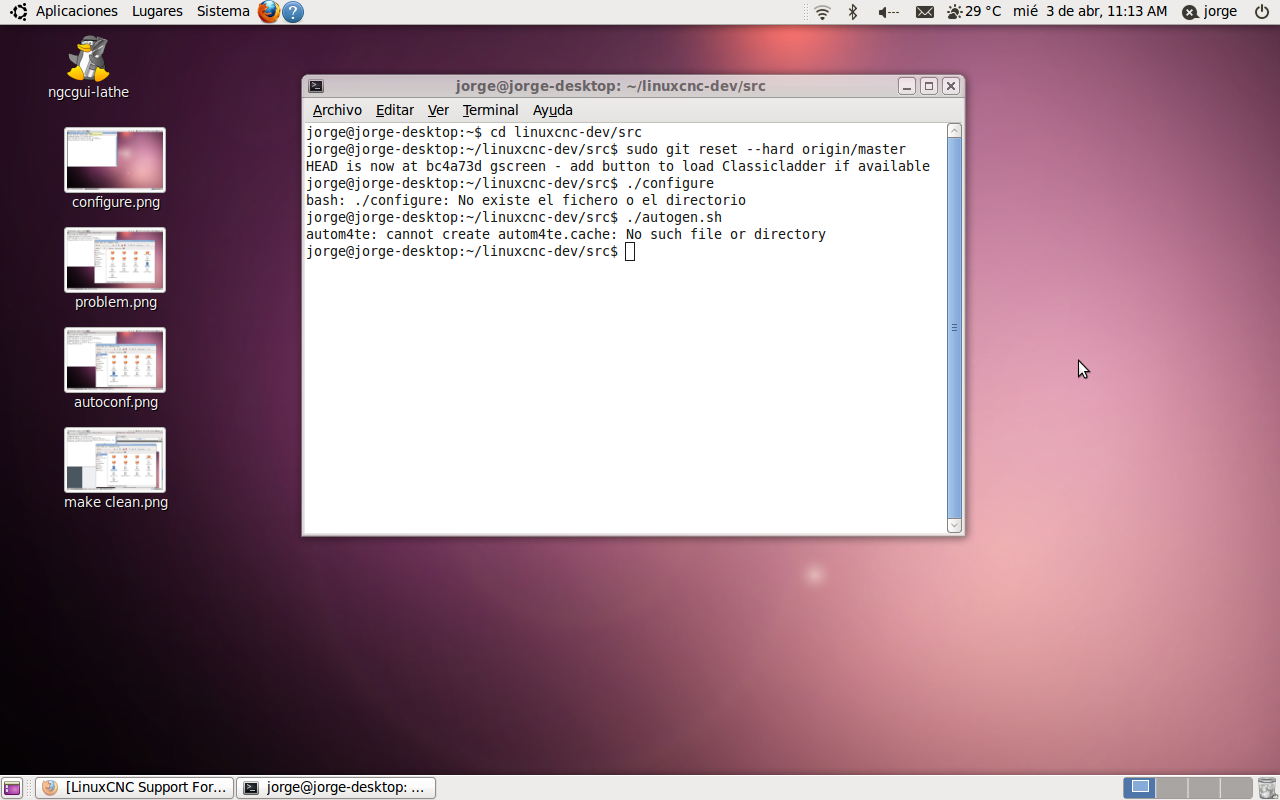Click the blue Help question mark icon
1280x800 pixels.
point(293,12)
